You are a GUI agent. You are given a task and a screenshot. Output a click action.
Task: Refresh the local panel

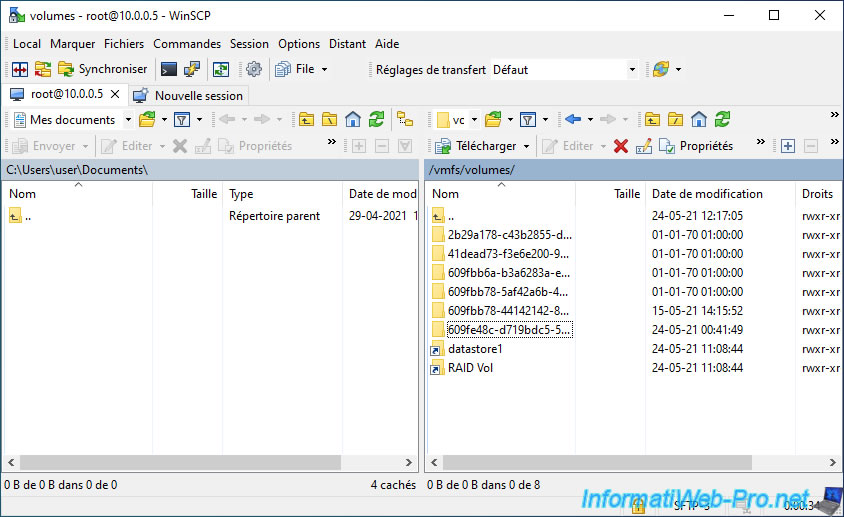coord(376,120)
